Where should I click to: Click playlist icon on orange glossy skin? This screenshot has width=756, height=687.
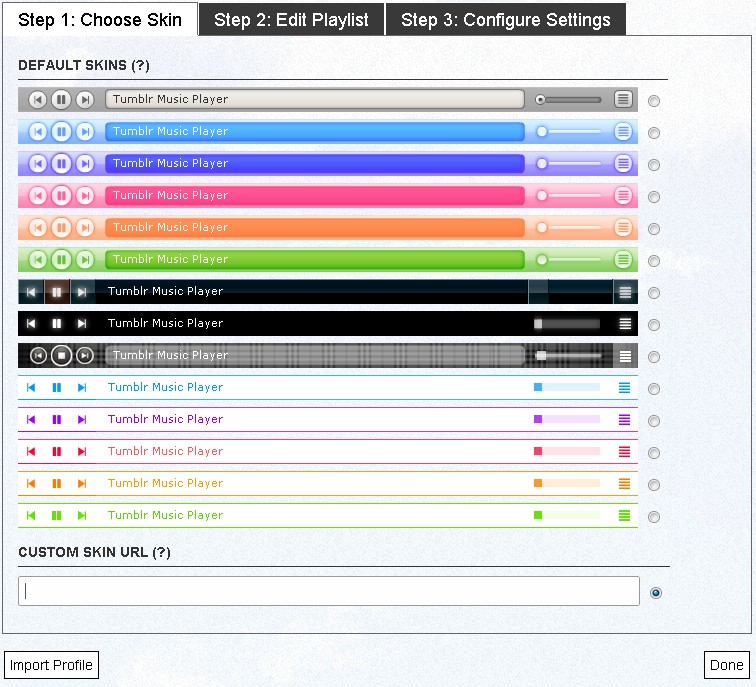pyautogui.click(x=623, y=228)
